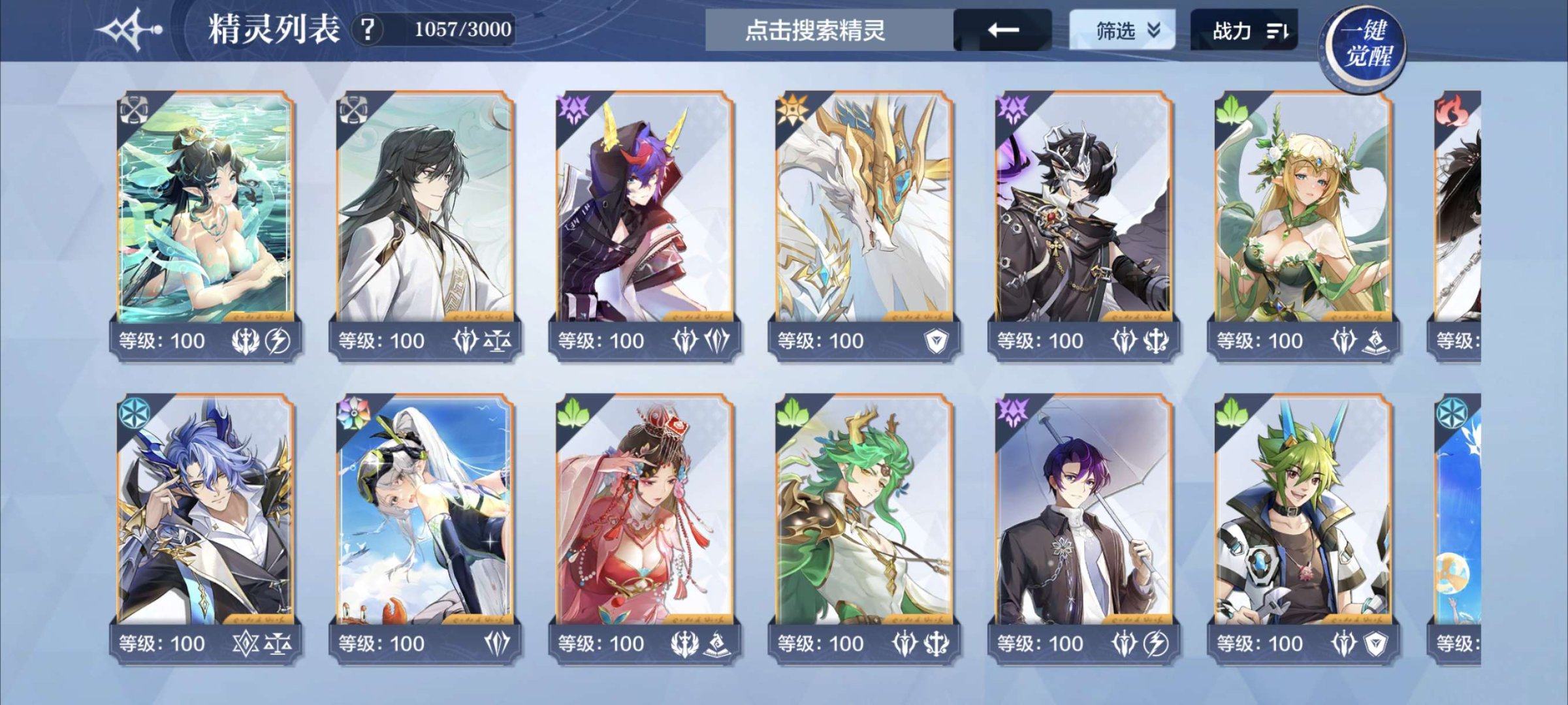Open the 筛选 filter dropdown
This screenshot has width=1568, height=705.
coord(1121,30)
